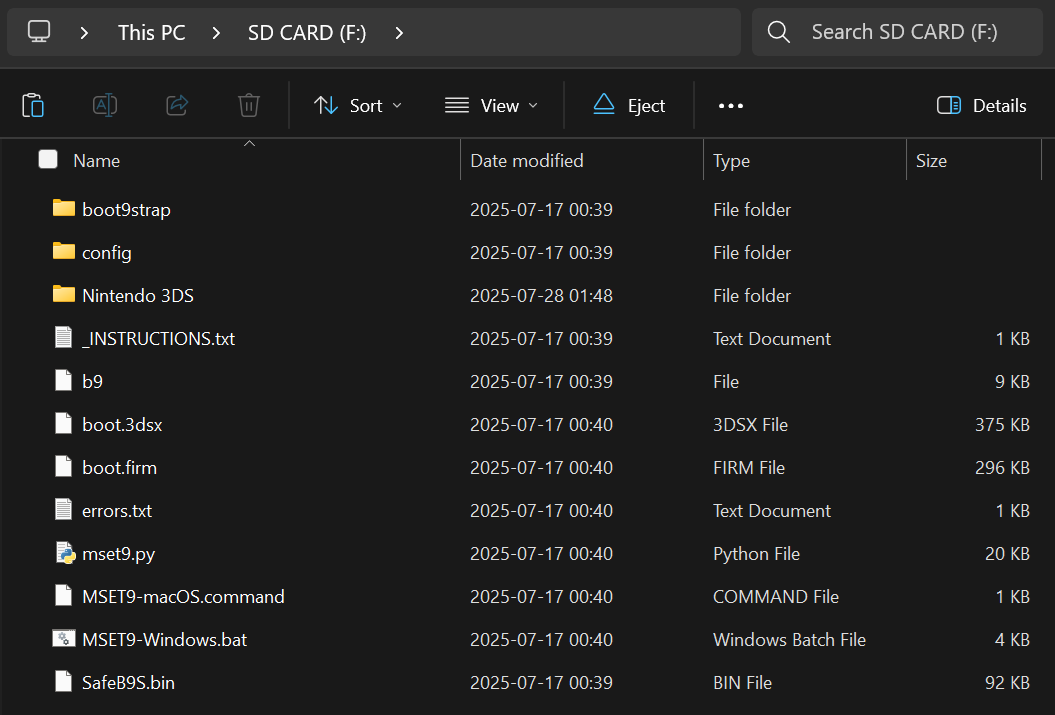
Task: Click the MSET9-Windows.bat batch file icon
Action: (64, 639)
